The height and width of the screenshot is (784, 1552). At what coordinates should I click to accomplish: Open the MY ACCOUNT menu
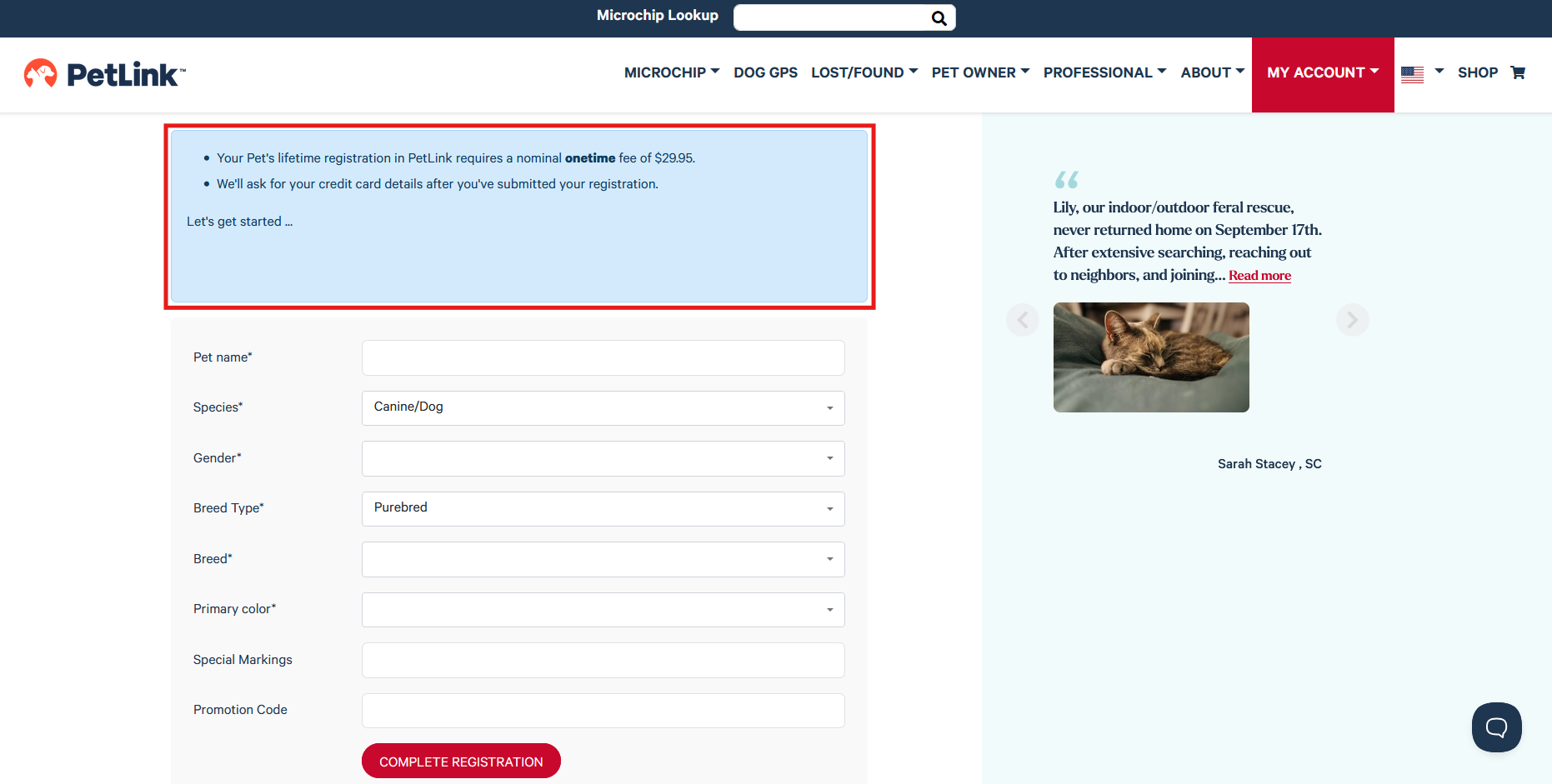pyautogui.click(x=1323, y=74)
